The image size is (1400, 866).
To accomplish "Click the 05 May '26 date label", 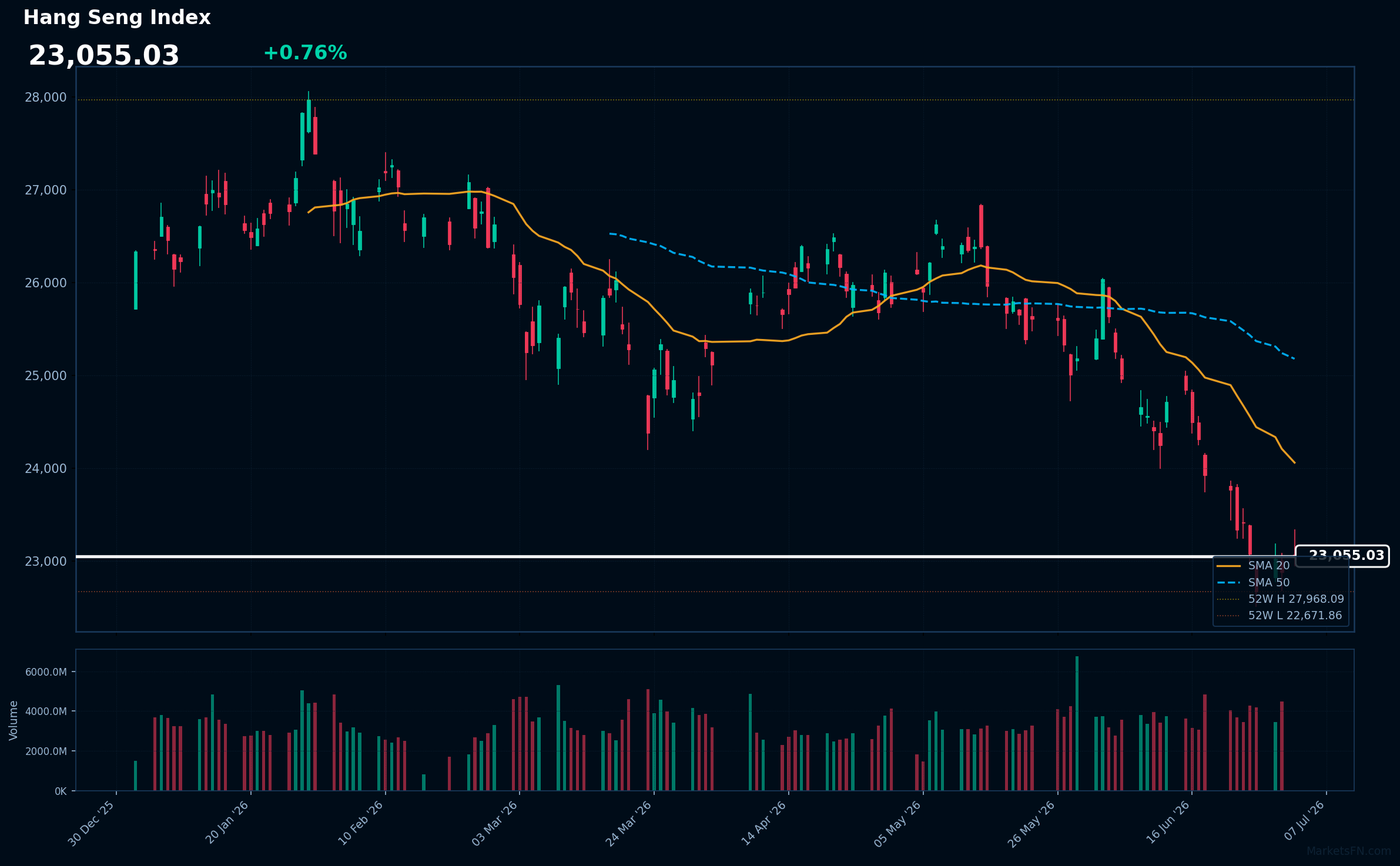I will [897, 824].
